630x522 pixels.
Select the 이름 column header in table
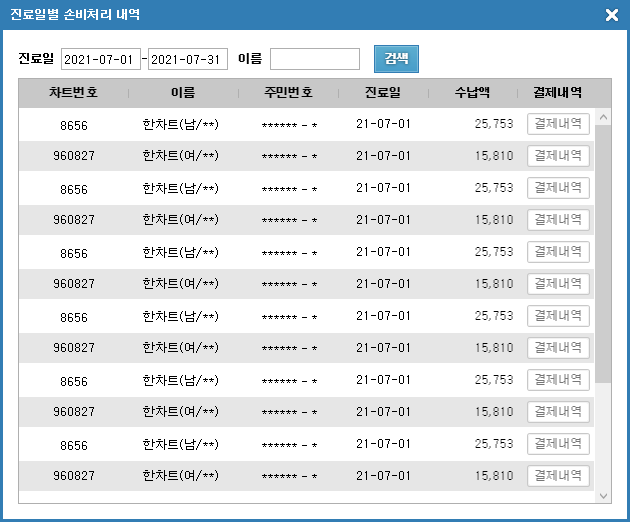pyautogui.click(x=183, y=93)
